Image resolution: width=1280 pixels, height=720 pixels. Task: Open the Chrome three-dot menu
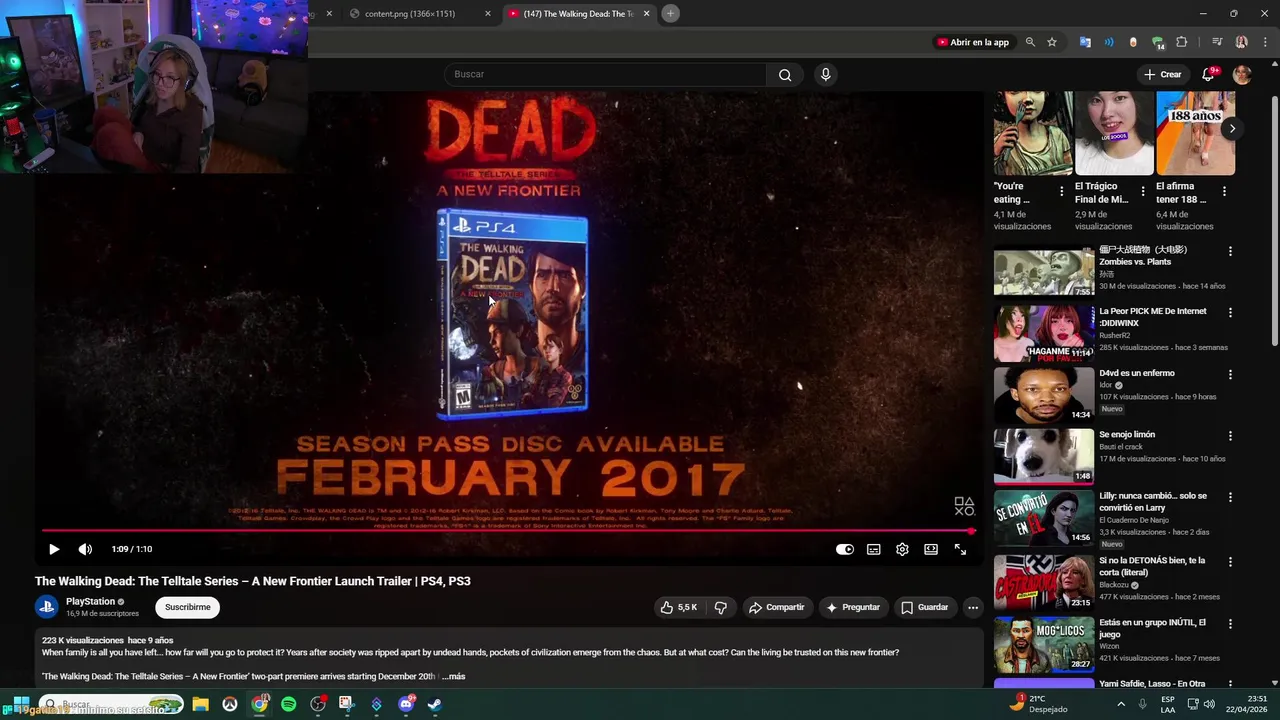pos(1264,42)
